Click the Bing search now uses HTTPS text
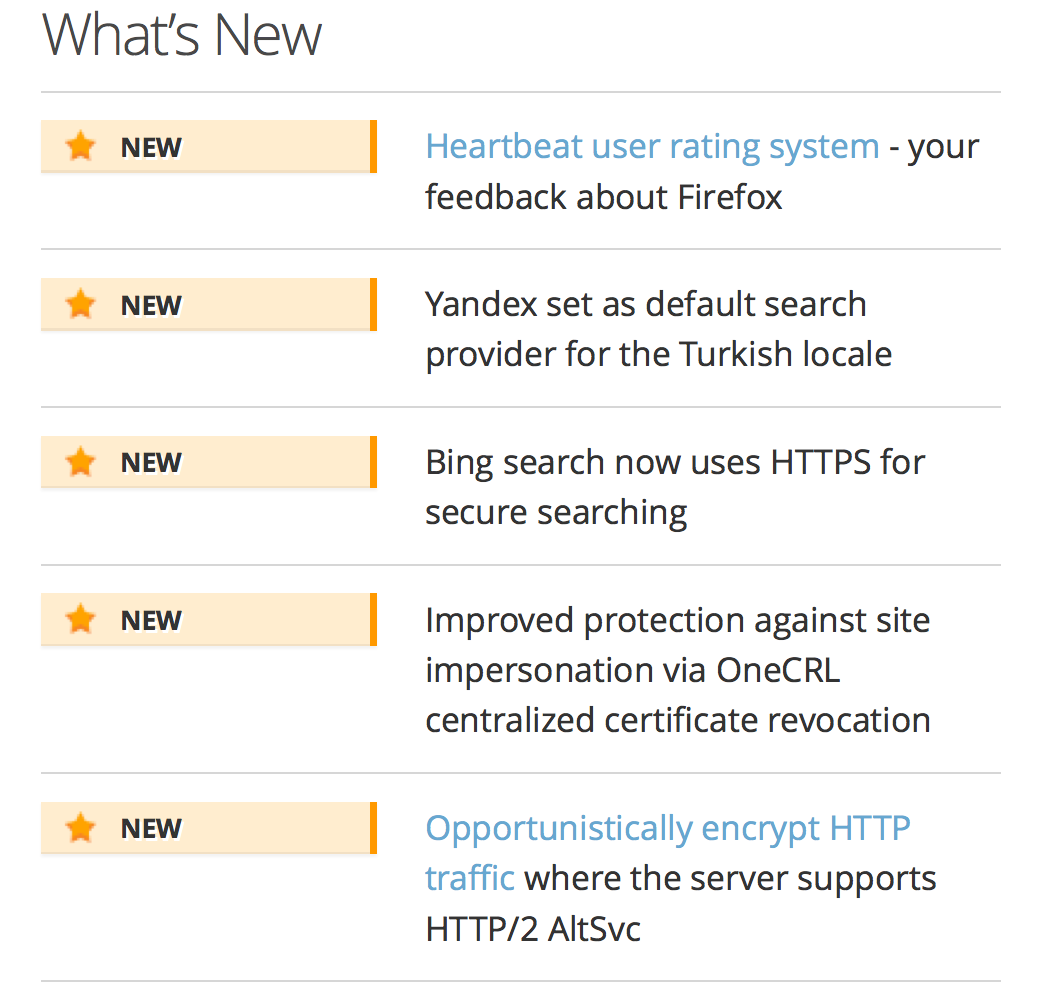The image size is (1042, 984). point(675,463)
